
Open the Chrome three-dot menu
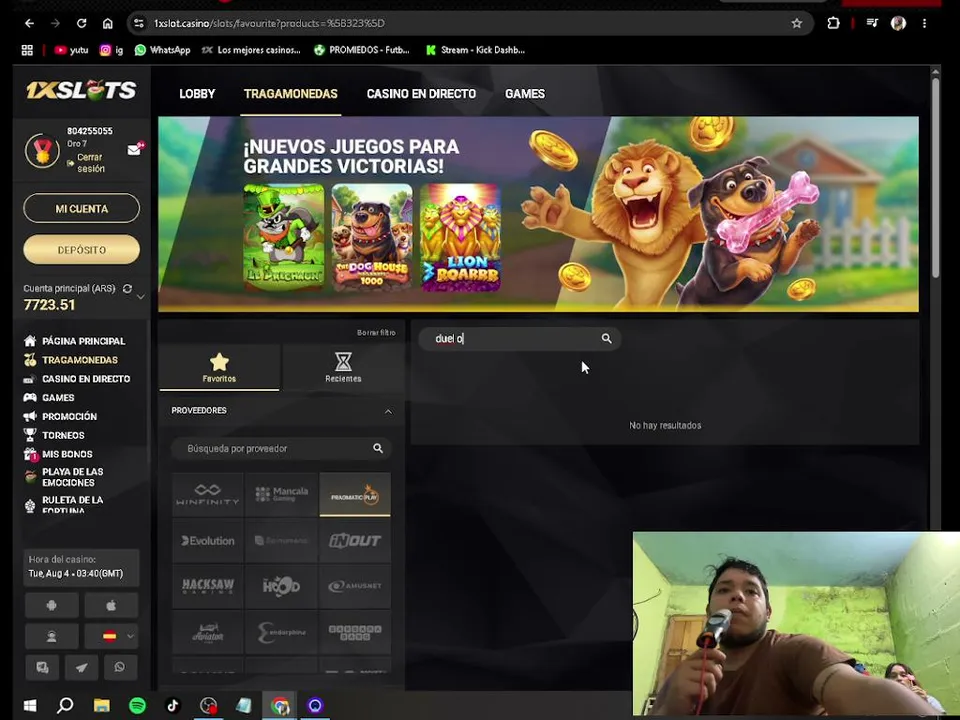coord(924,23)
